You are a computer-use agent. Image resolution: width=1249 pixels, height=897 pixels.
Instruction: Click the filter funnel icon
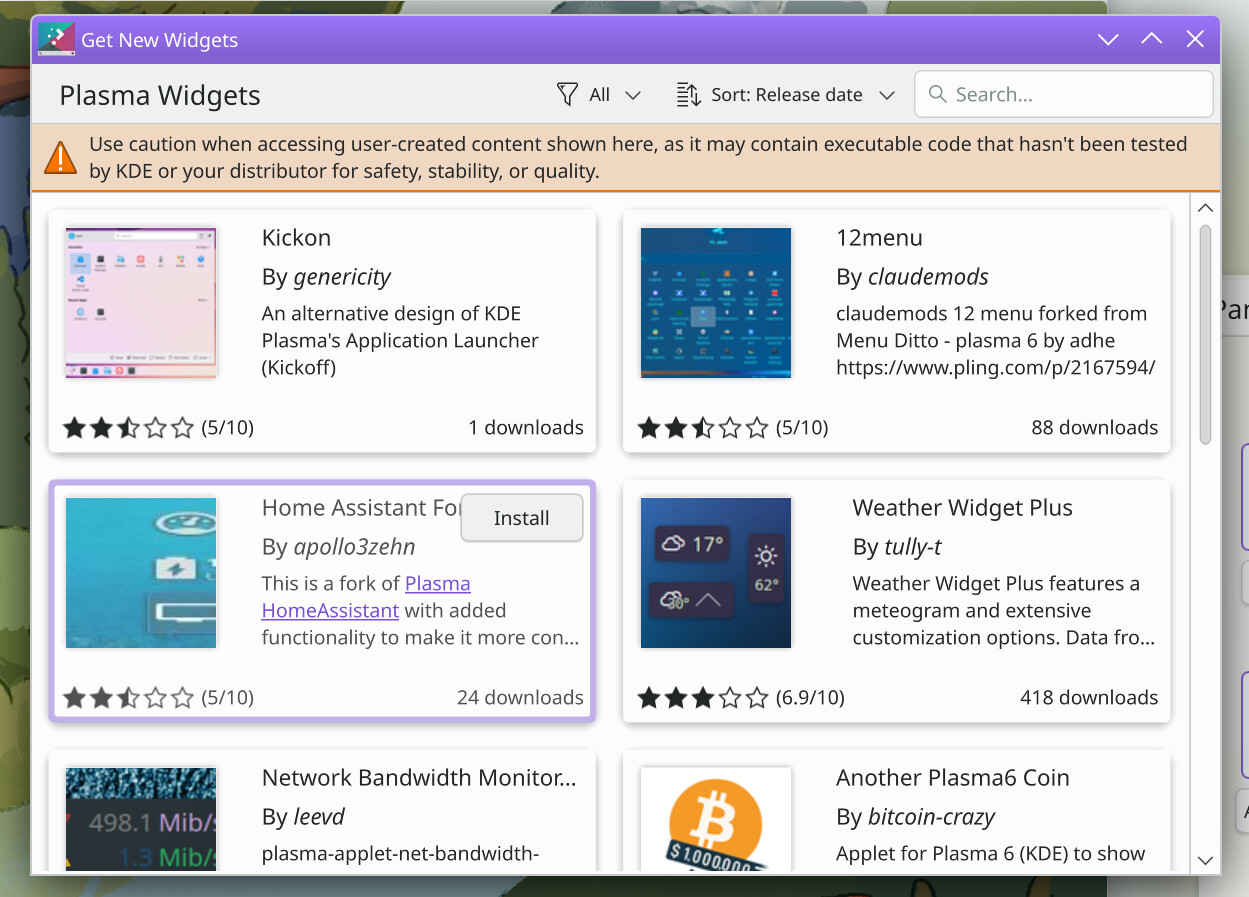pos(567,94)
